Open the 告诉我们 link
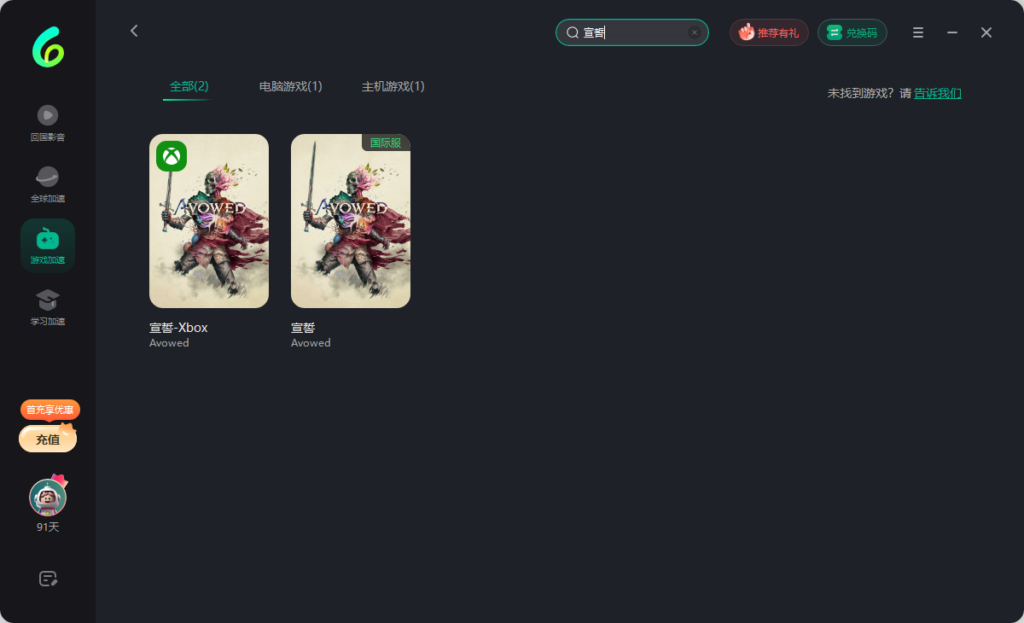Image resolution: width=1024 pixels, height=623 pixels. (937, 93)
